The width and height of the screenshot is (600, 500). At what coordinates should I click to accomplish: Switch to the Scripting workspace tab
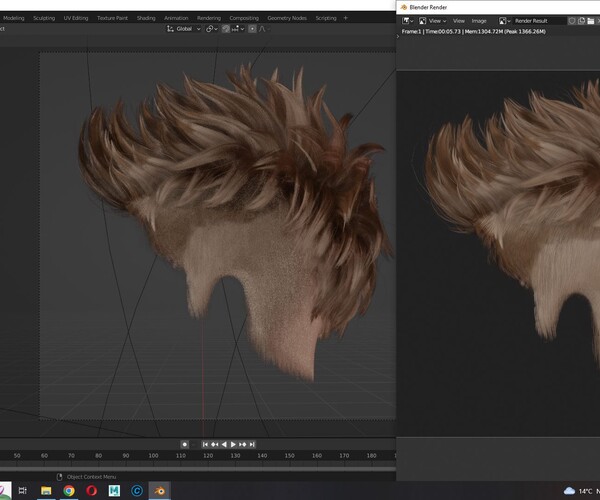coord(326,18)
